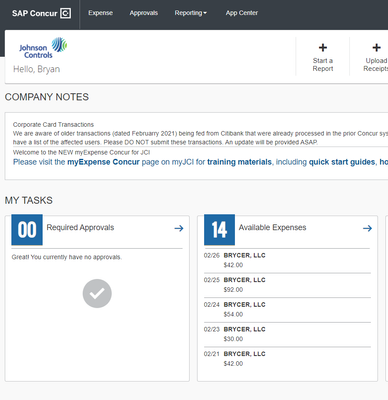Image resolution: width=388 pixels, height=400 pixels.
Task: Open Required Approvals via its arrow icon
Action: click(x=179, y=228)
